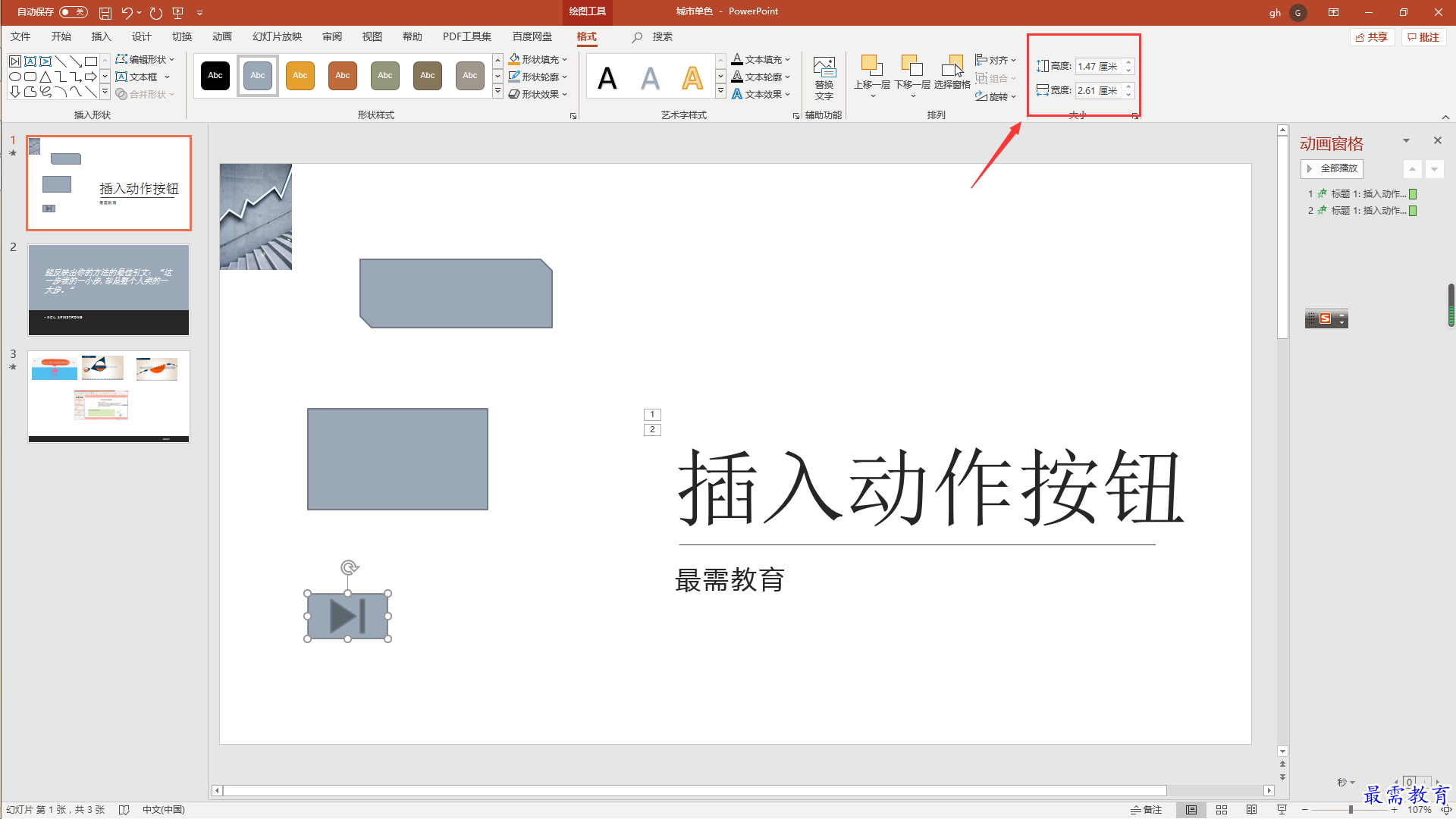Select slide 2 thumbnail
Viewport: 1456px width, 819px height.
tap(108, 290)
